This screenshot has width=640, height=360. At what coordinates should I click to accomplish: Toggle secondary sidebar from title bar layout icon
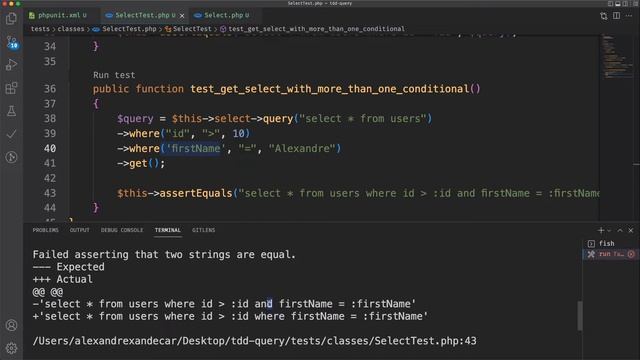625,4
